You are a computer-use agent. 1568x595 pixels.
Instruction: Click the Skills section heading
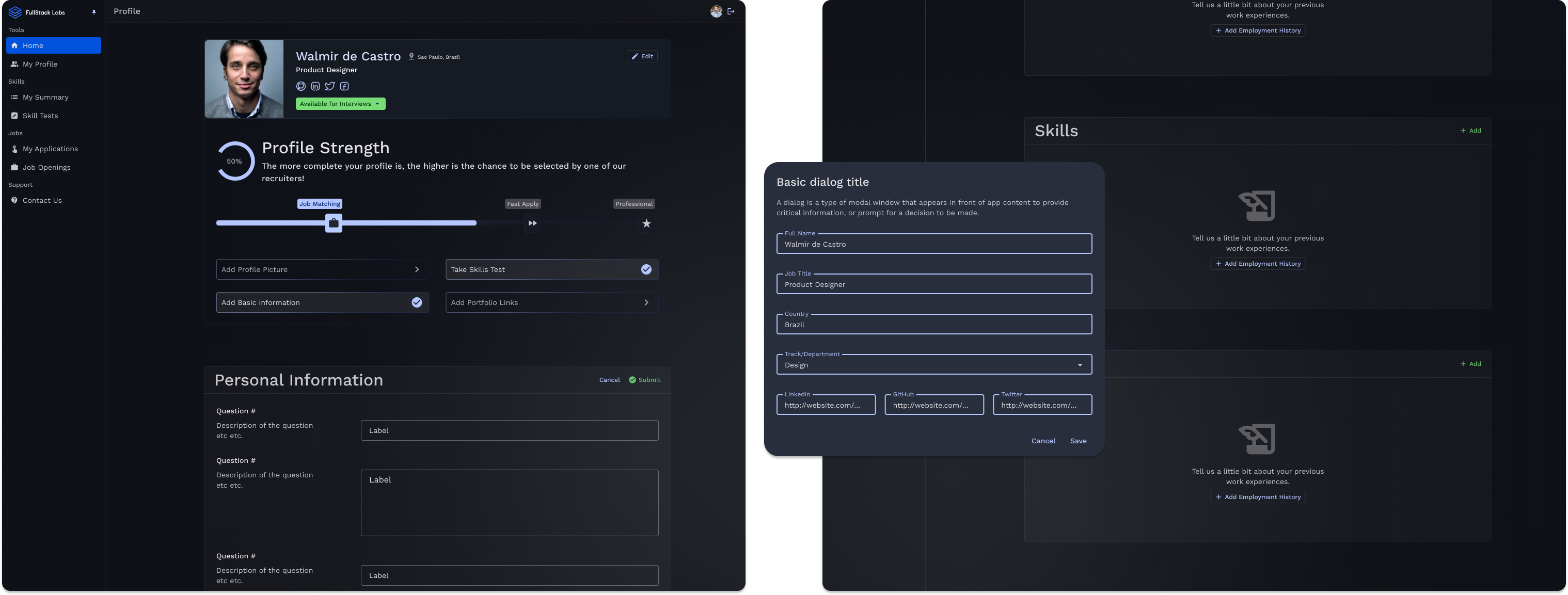pyautogui.click(x=1056, y=131)
